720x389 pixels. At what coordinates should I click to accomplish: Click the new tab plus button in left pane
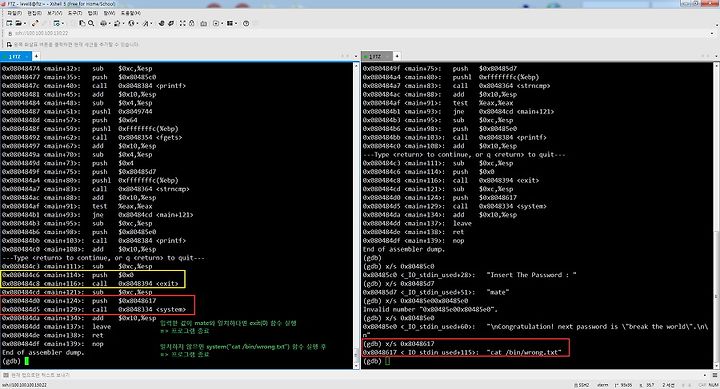click(36, 56)
